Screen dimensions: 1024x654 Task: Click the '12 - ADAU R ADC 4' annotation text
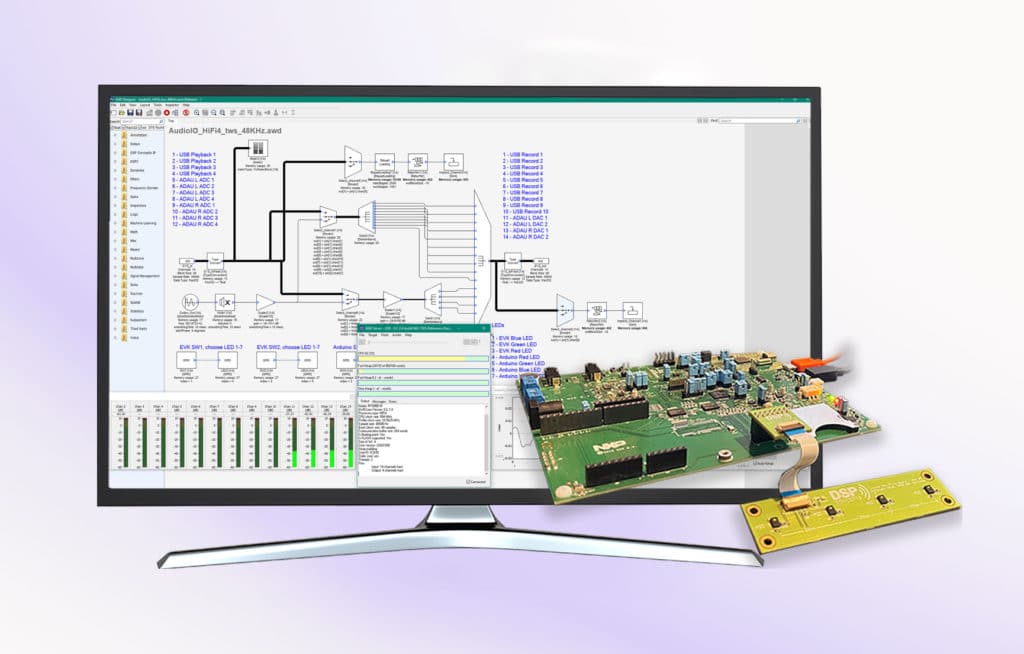click(195, 224)
